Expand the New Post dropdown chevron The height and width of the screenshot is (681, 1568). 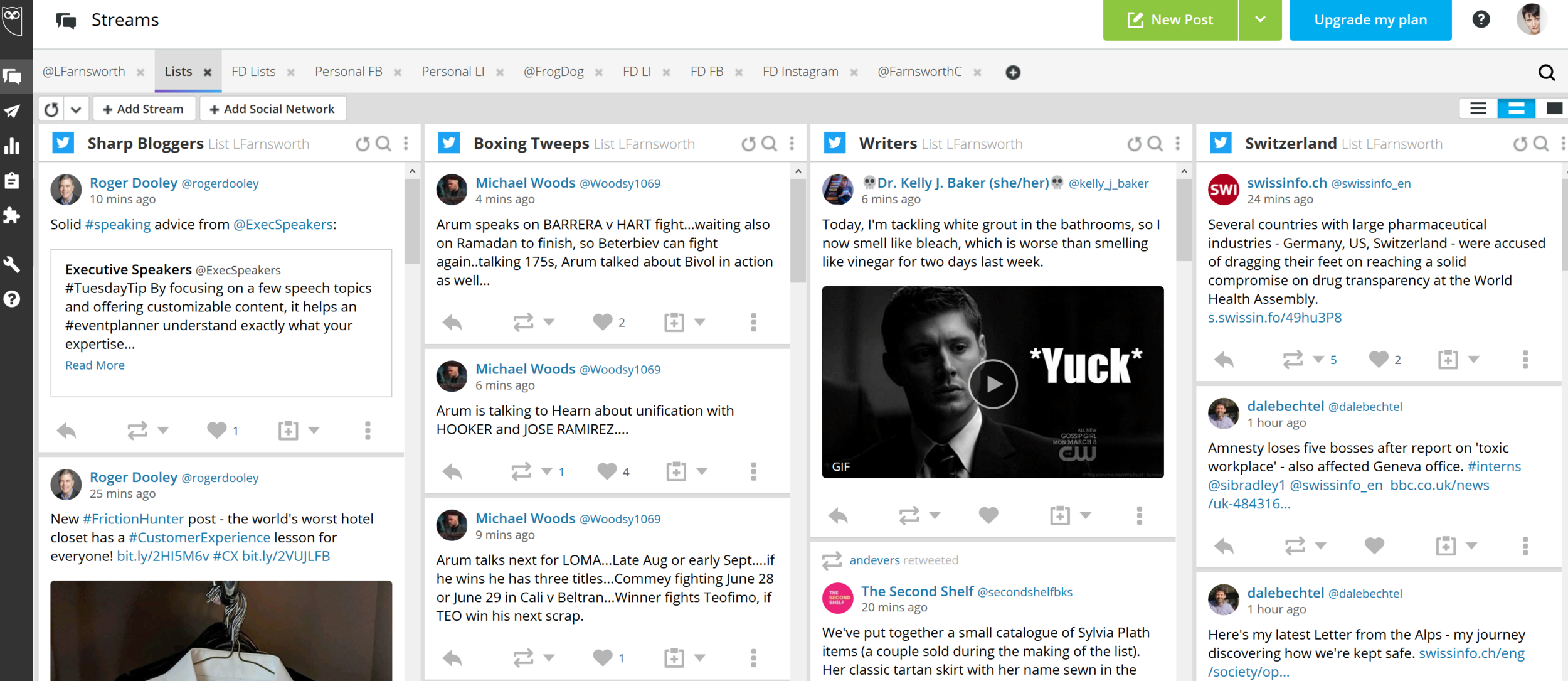(1259, 19)
